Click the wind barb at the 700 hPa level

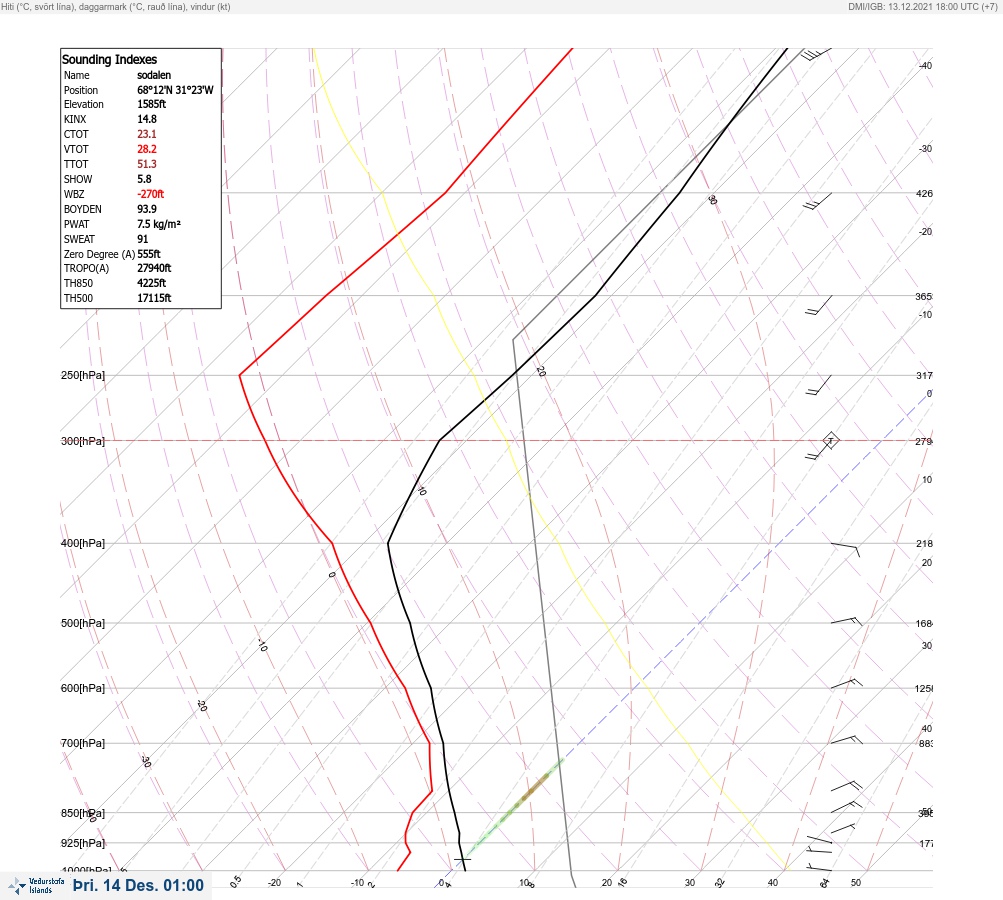coord(846,740)
